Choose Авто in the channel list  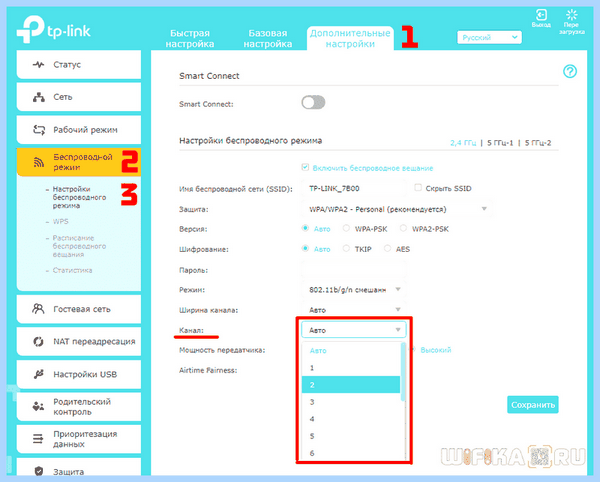(x=351, y=350)
